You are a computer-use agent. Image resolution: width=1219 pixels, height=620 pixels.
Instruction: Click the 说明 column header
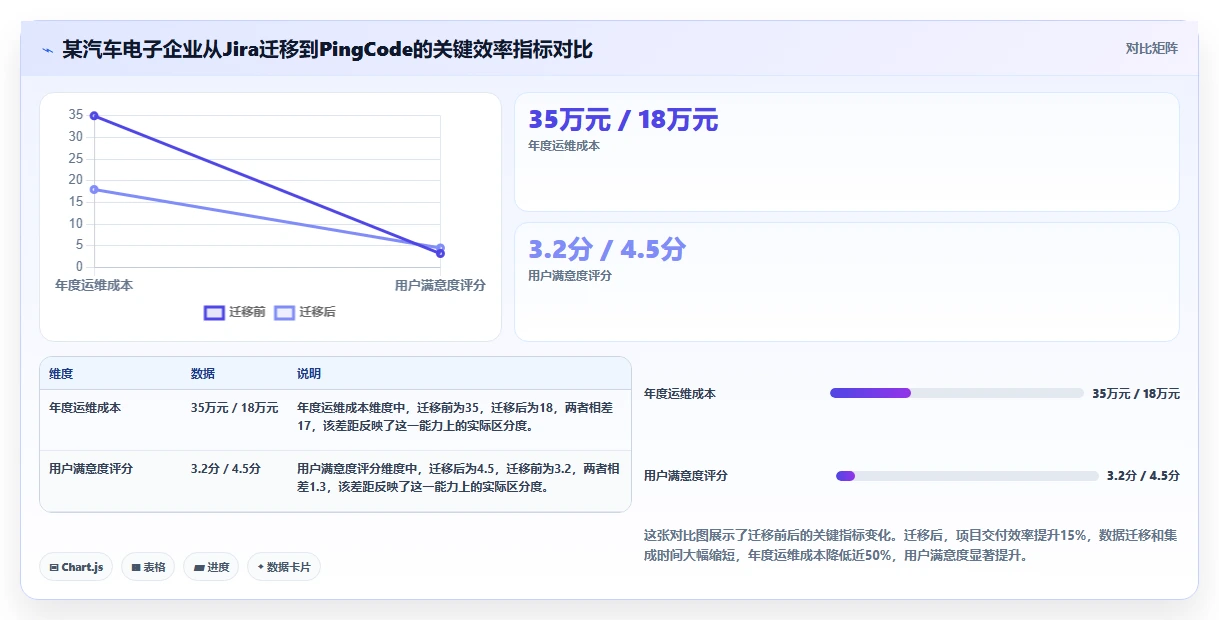tap(309, 374)
